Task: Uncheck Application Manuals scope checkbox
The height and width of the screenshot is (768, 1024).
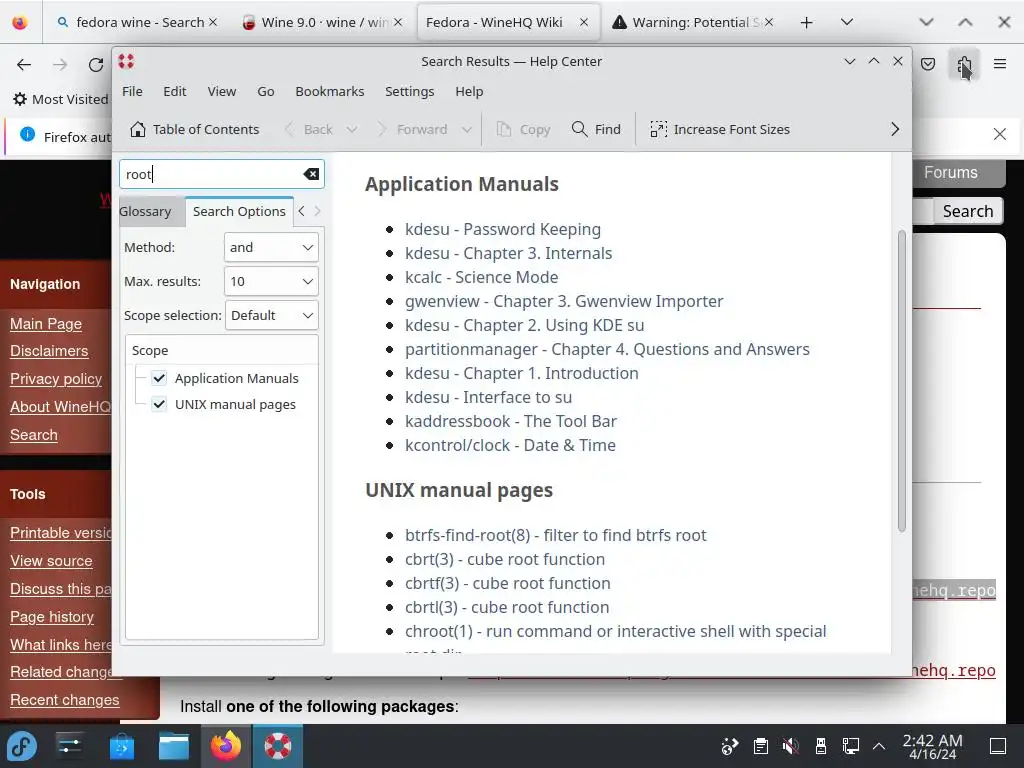Action: point(159,378)
